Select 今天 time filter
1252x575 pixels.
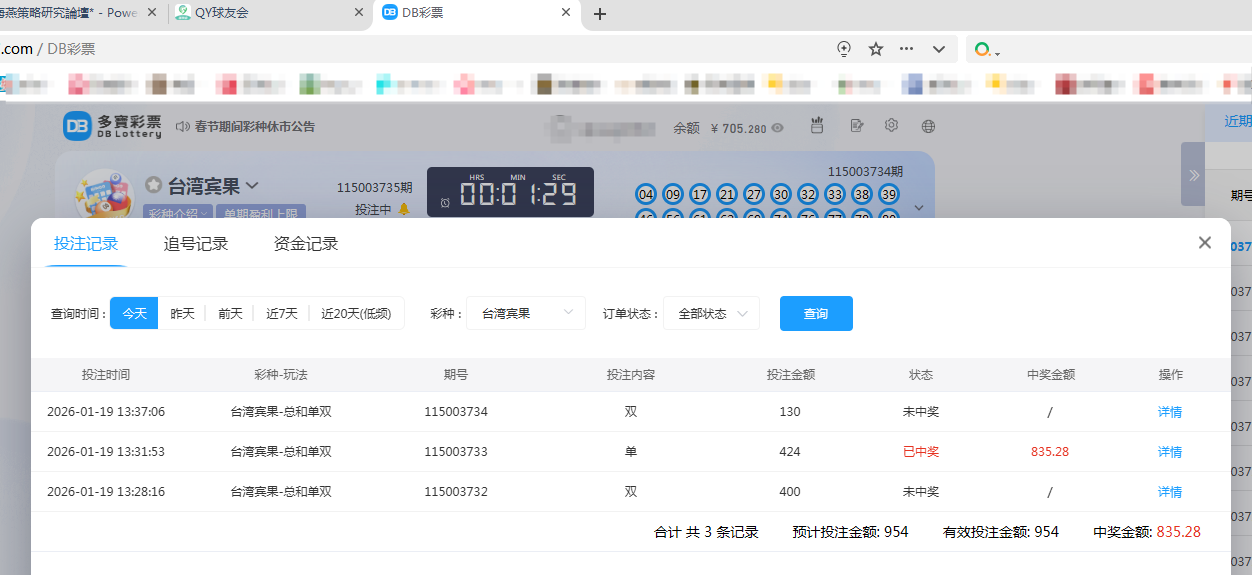(x=134, y=313)
